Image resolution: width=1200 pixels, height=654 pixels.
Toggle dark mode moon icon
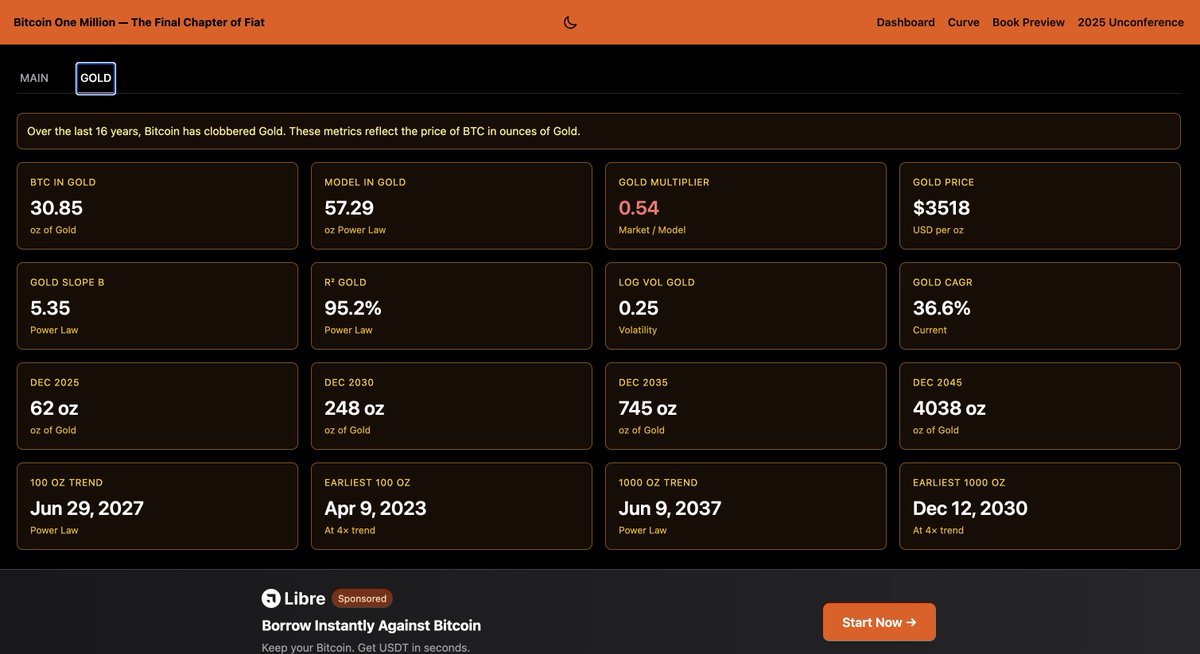pyautogui.click(x=570, y=22)
